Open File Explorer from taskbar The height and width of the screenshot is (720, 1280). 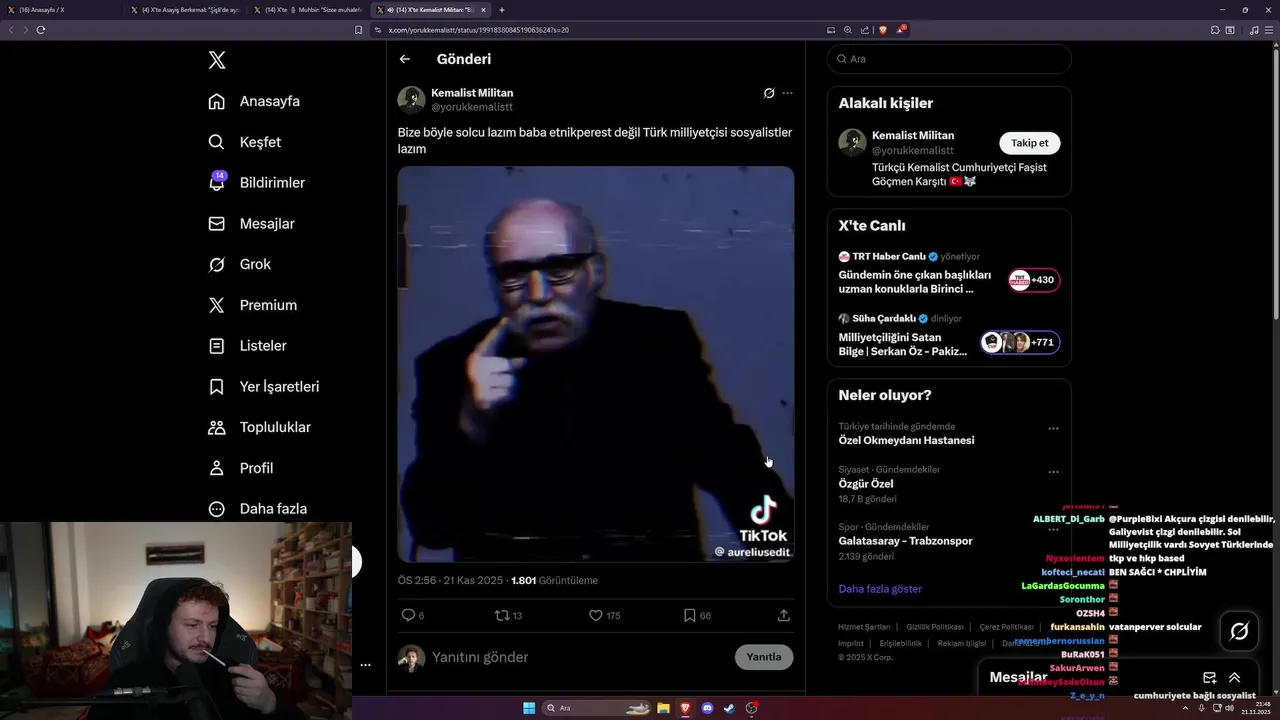click(x=663, y=708)
